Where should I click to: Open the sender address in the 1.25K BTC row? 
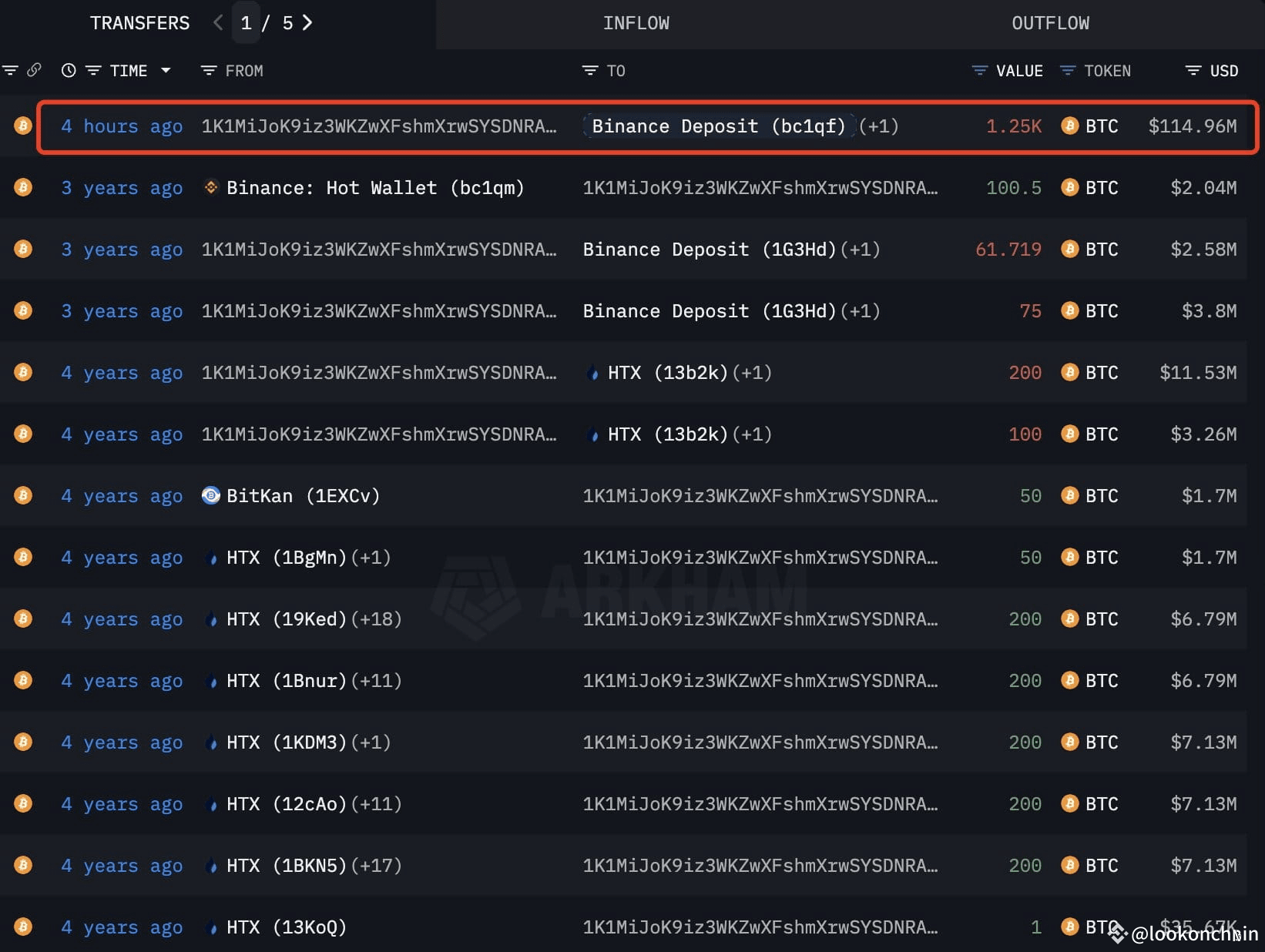[379, 126]
